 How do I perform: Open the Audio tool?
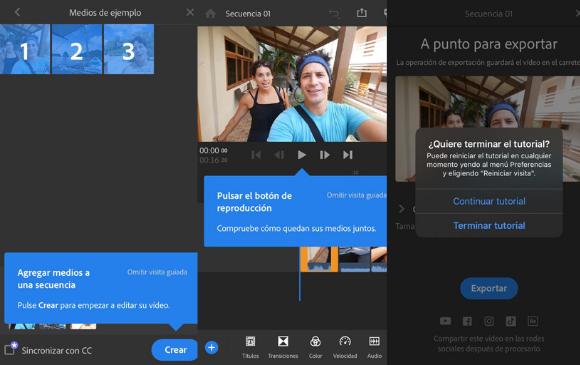[x=374, y=347]
